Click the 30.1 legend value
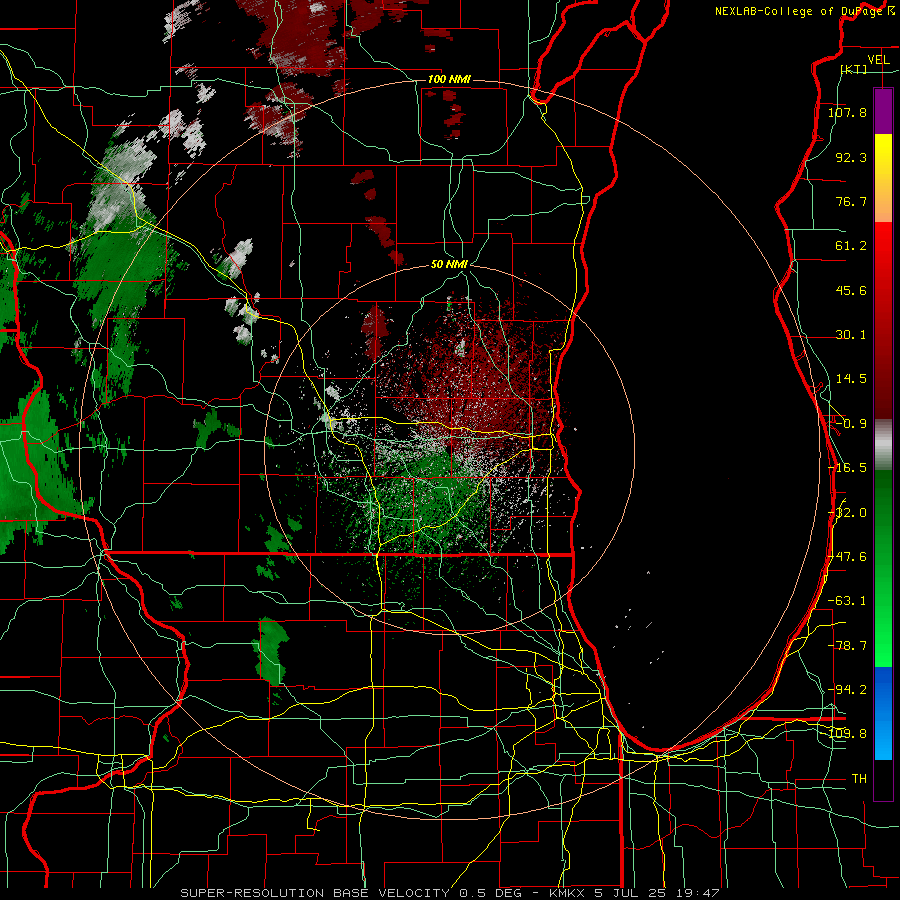The image size is (900, 900). click(x=851, y=335)
